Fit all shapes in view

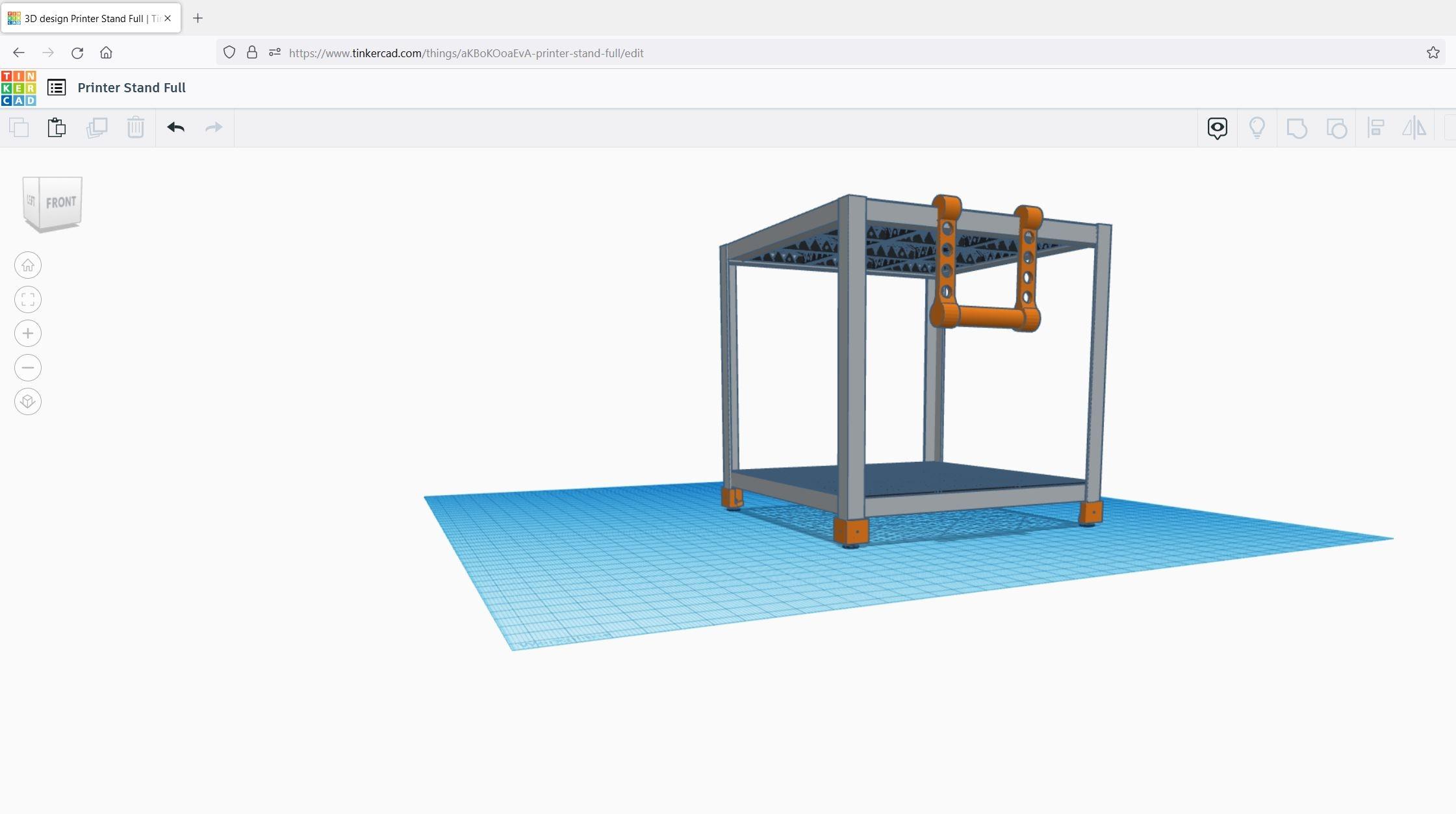coord(28,299)
